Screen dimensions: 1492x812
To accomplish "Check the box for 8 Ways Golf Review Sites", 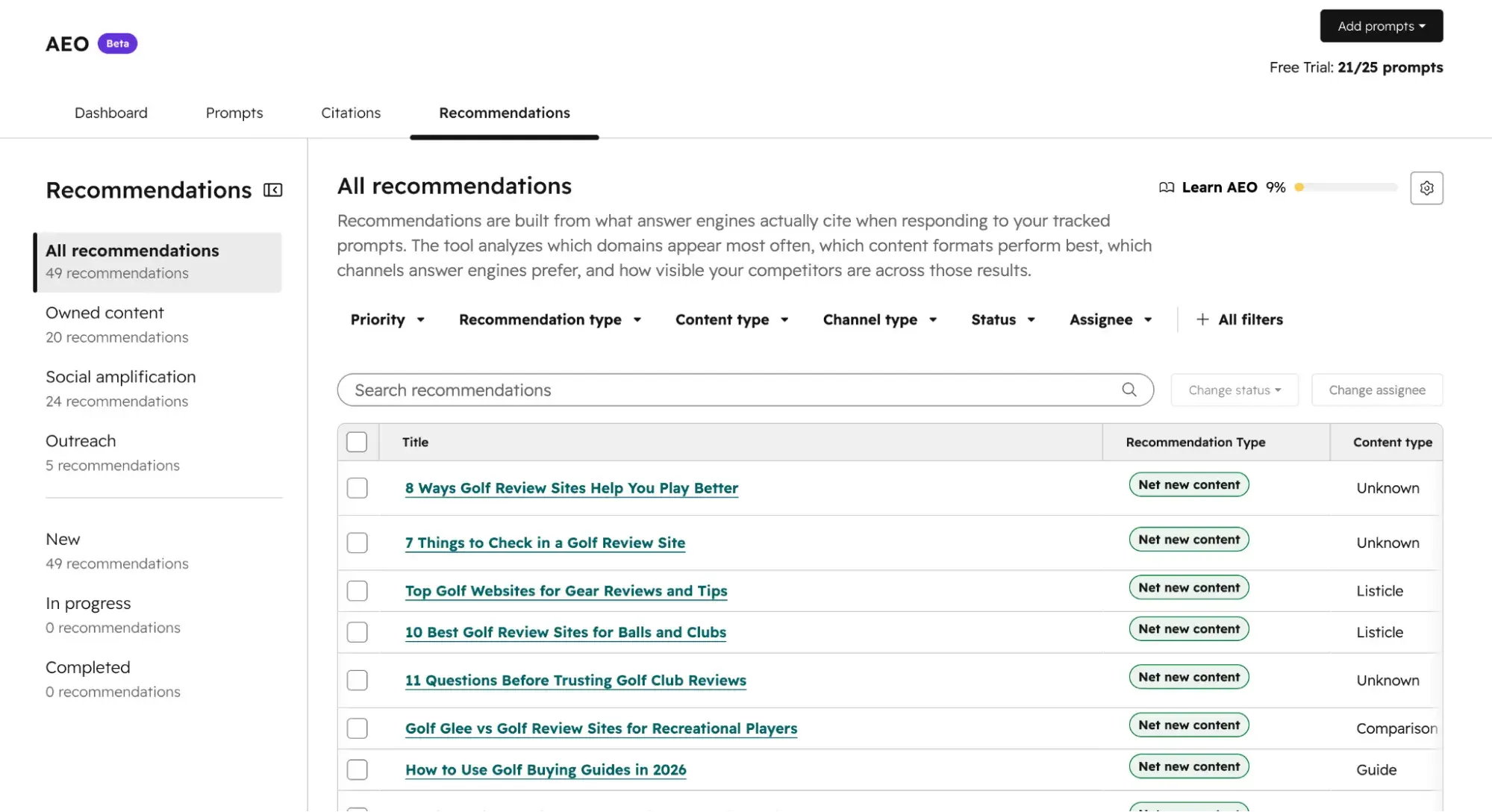I will point(357,488).
